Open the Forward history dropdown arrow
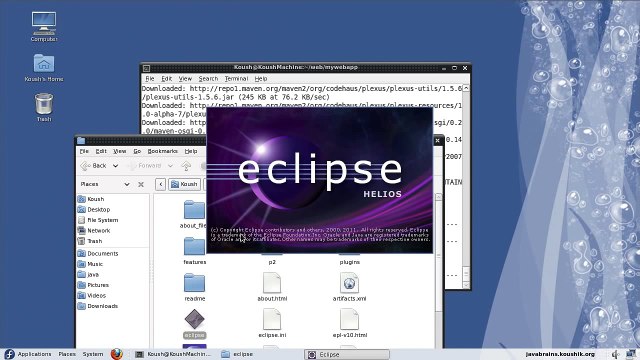This screenshot has width=640, height=360. (170, 166)
